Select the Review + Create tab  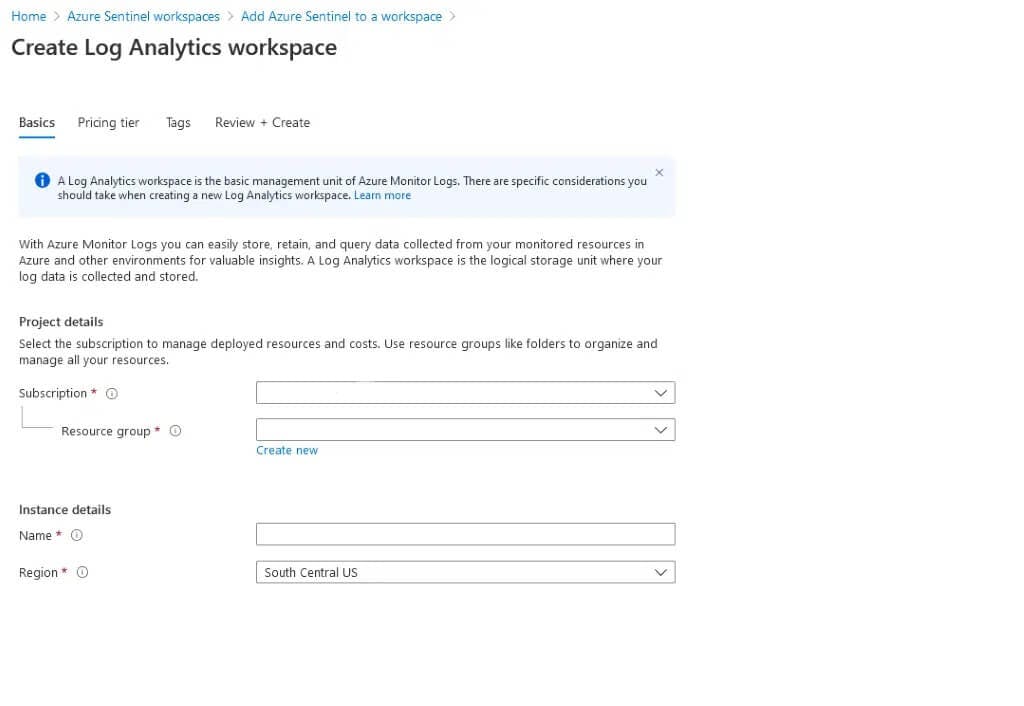262,122
